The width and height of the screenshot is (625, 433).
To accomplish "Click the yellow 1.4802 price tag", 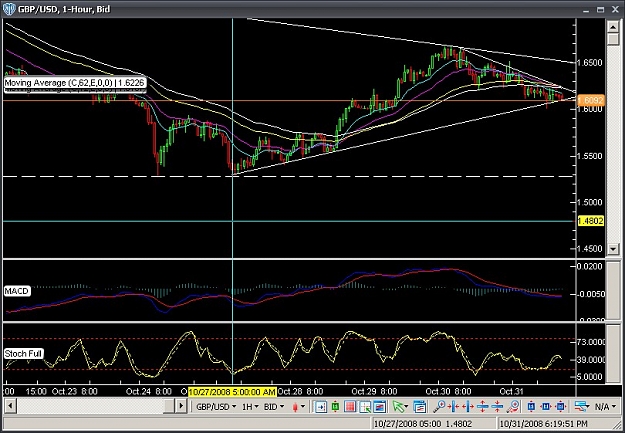I will 591,221.
